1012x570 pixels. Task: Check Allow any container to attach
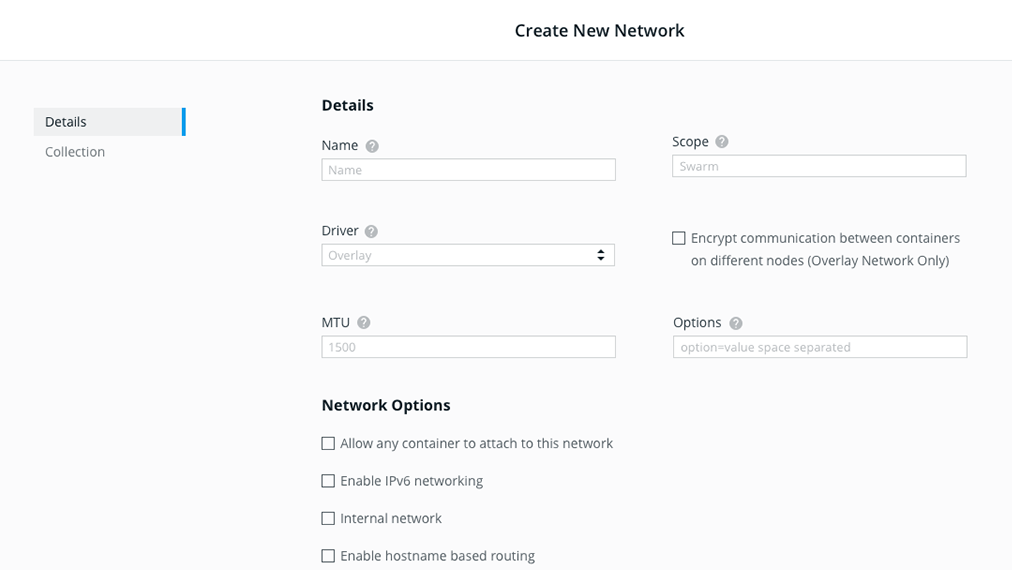pos(328,443)
